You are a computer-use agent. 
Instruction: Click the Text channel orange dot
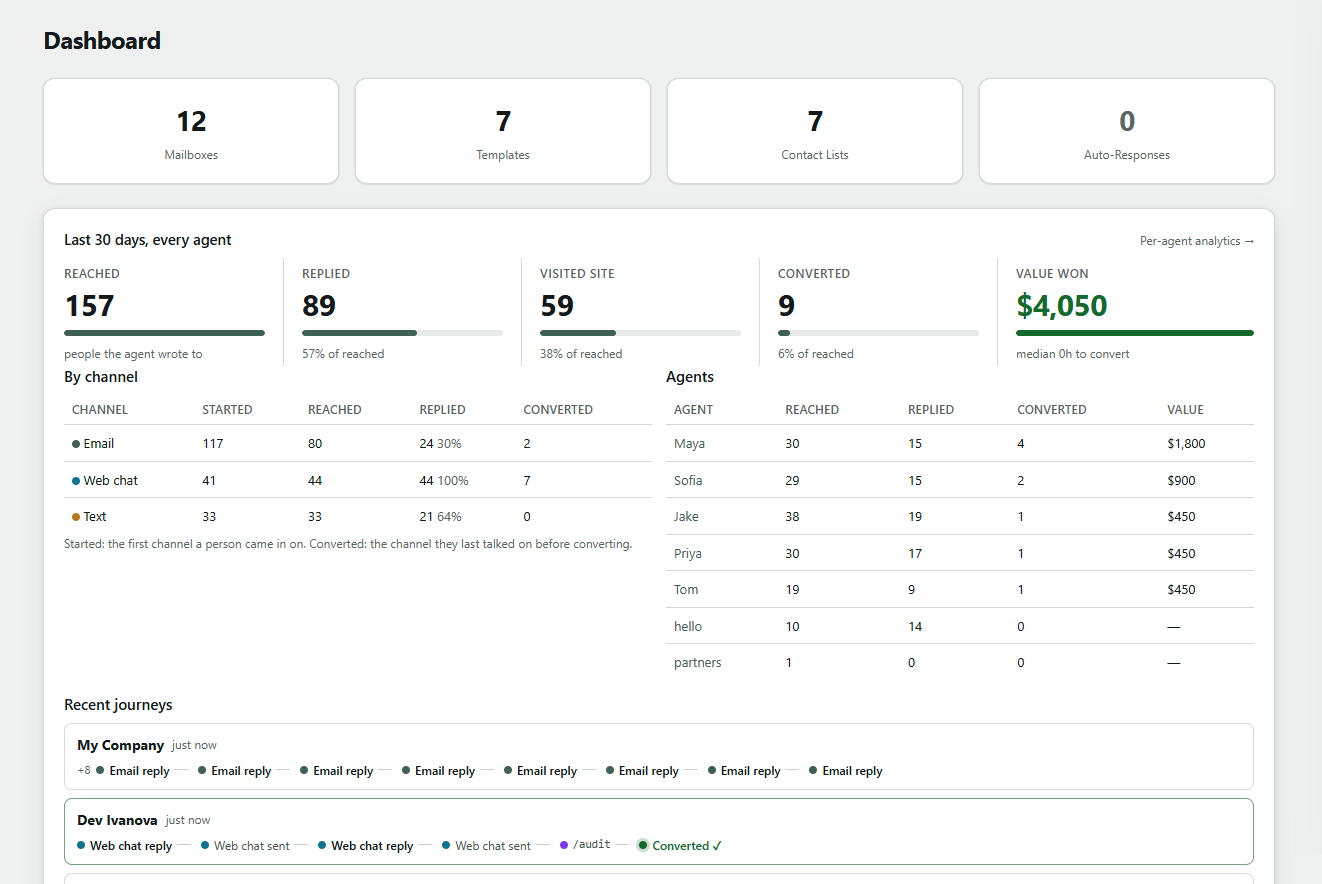click(76, 517)
